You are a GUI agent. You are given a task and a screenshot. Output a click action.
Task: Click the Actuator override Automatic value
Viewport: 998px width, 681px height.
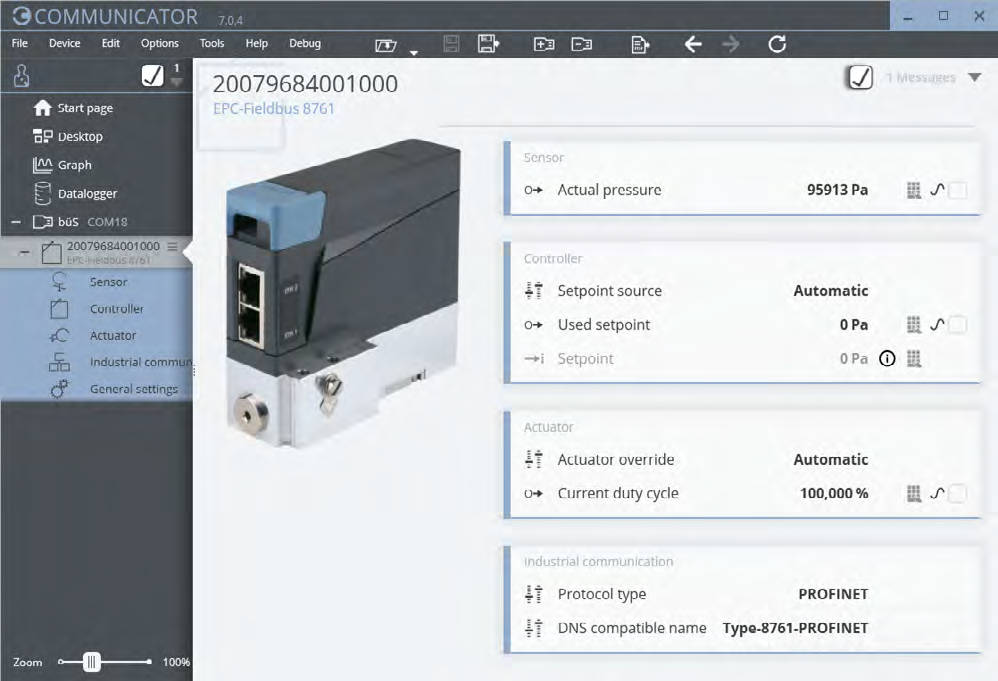(831, 460)
